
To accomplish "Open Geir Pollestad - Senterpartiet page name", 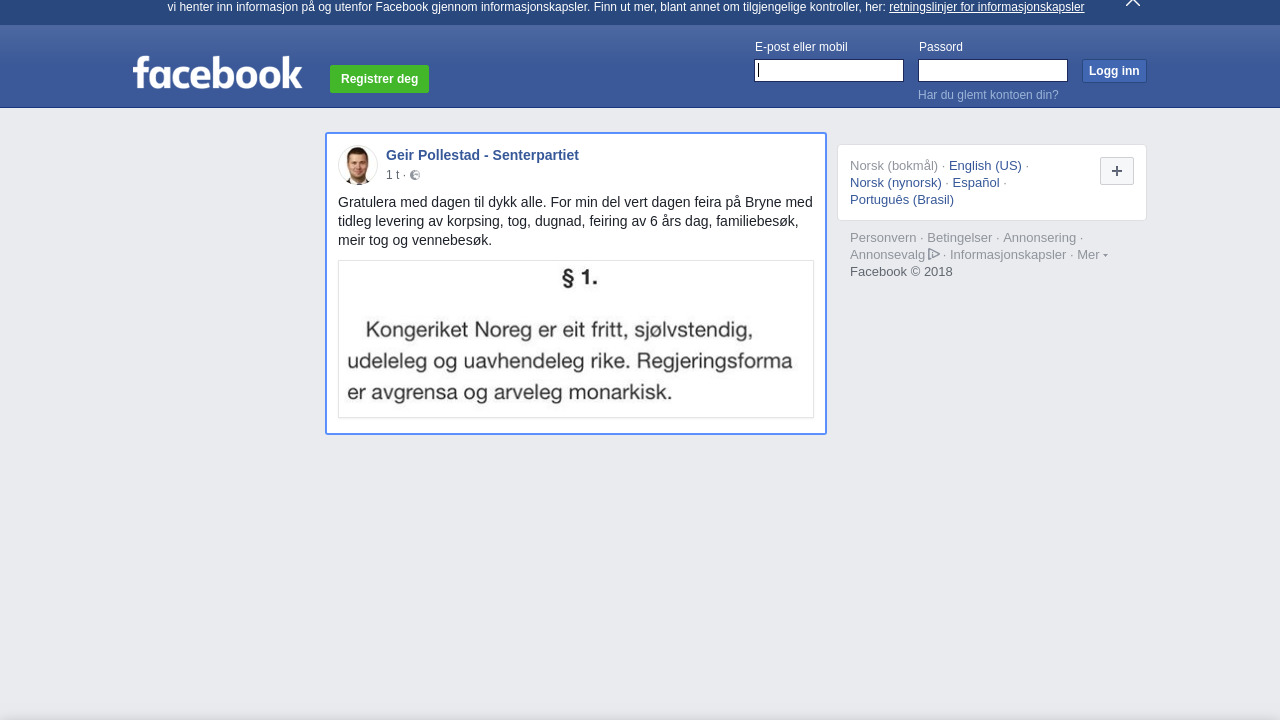I will coord(482,155).
